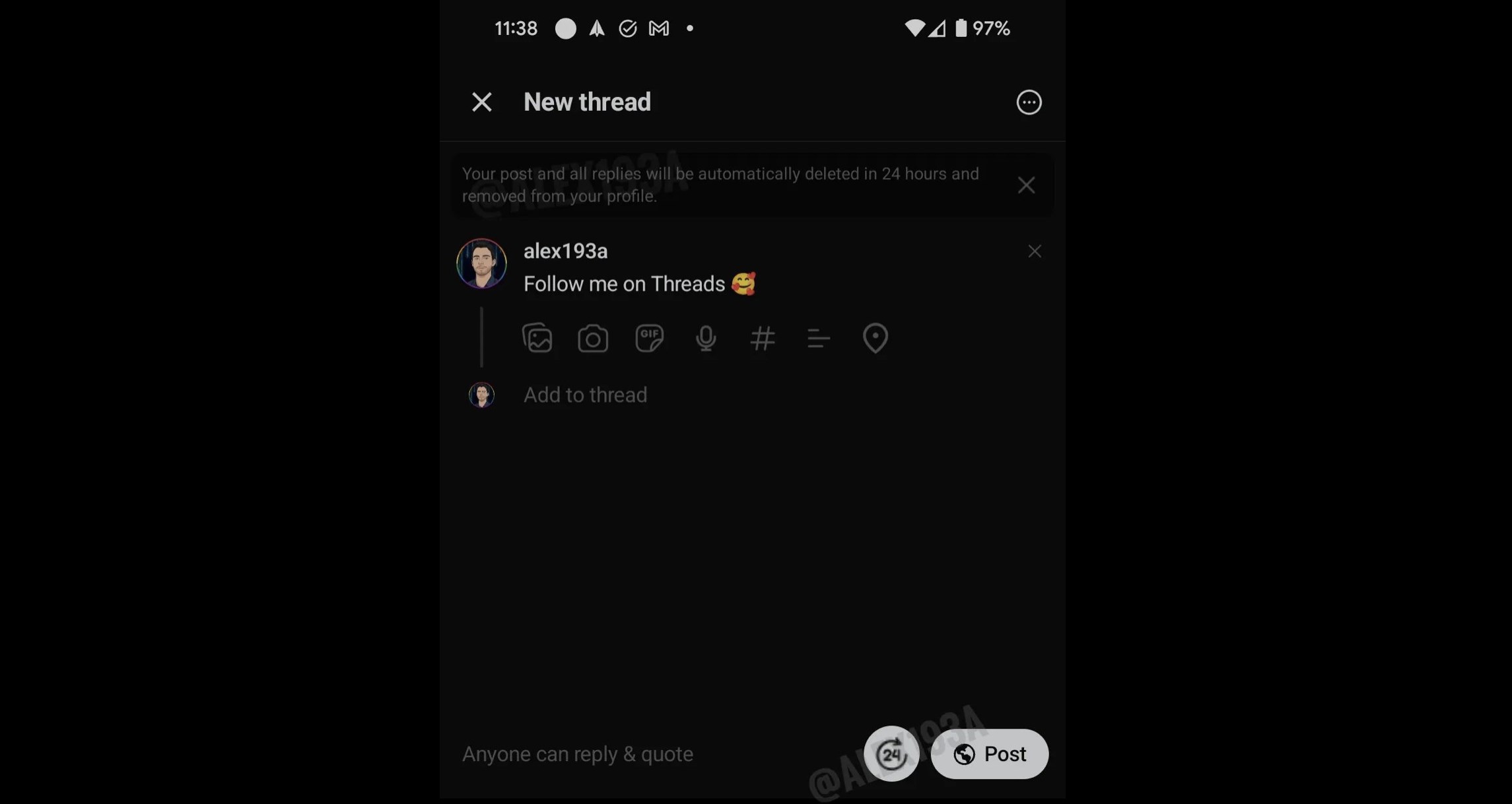Image resolution: width=1512 pixels, height=804 pixels.
Task: Tap the microphone audio icon
Action: click(706, 337)
